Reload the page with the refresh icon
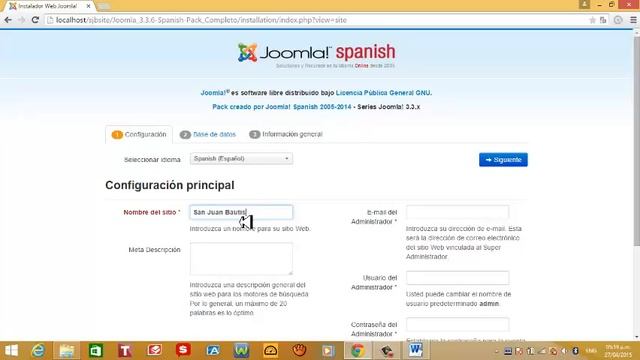 [x=36, y=20]
